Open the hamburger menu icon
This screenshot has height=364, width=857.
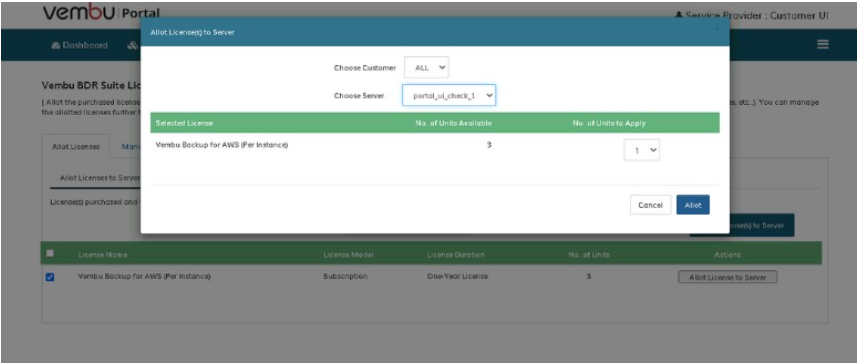tap(823, 45)
